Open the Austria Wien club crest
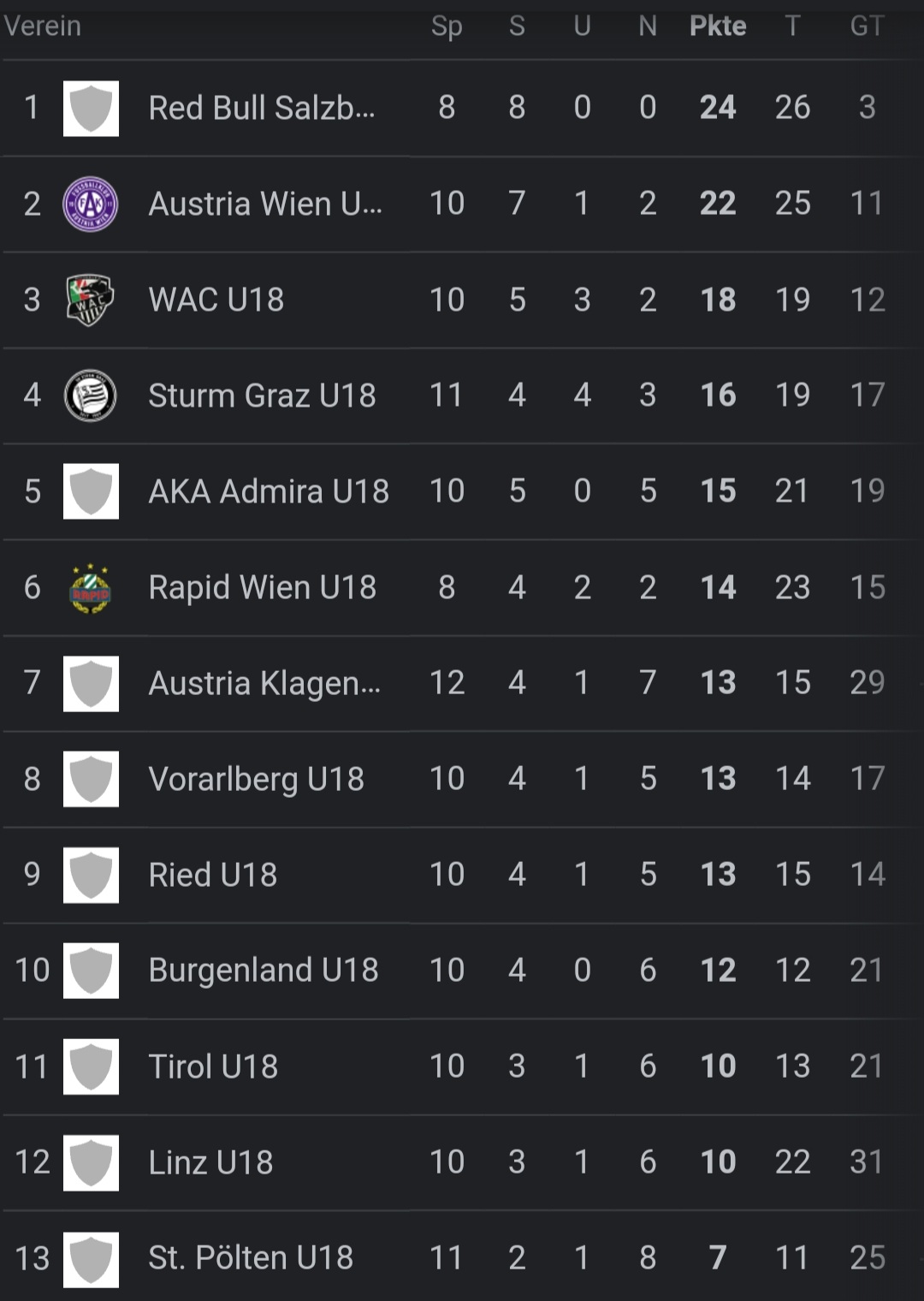The width and height of the screenshot is (924, 1301). [x=91, y=205]
